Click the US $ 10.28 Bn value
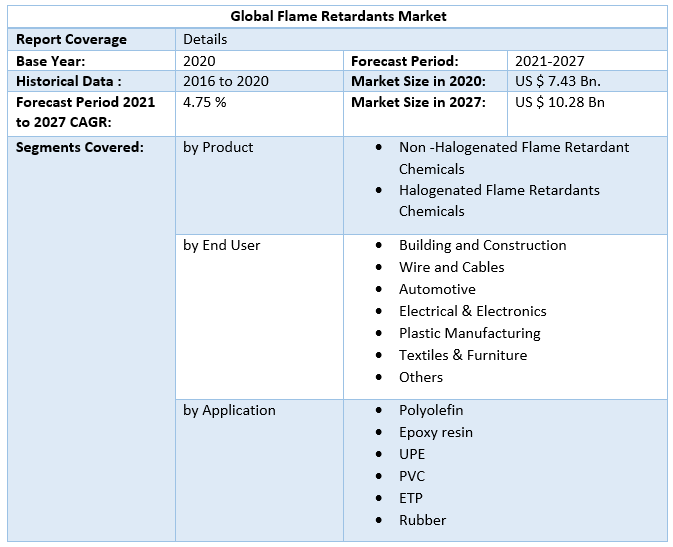Screen dimensions: 673x547 [x=559, y=102]
